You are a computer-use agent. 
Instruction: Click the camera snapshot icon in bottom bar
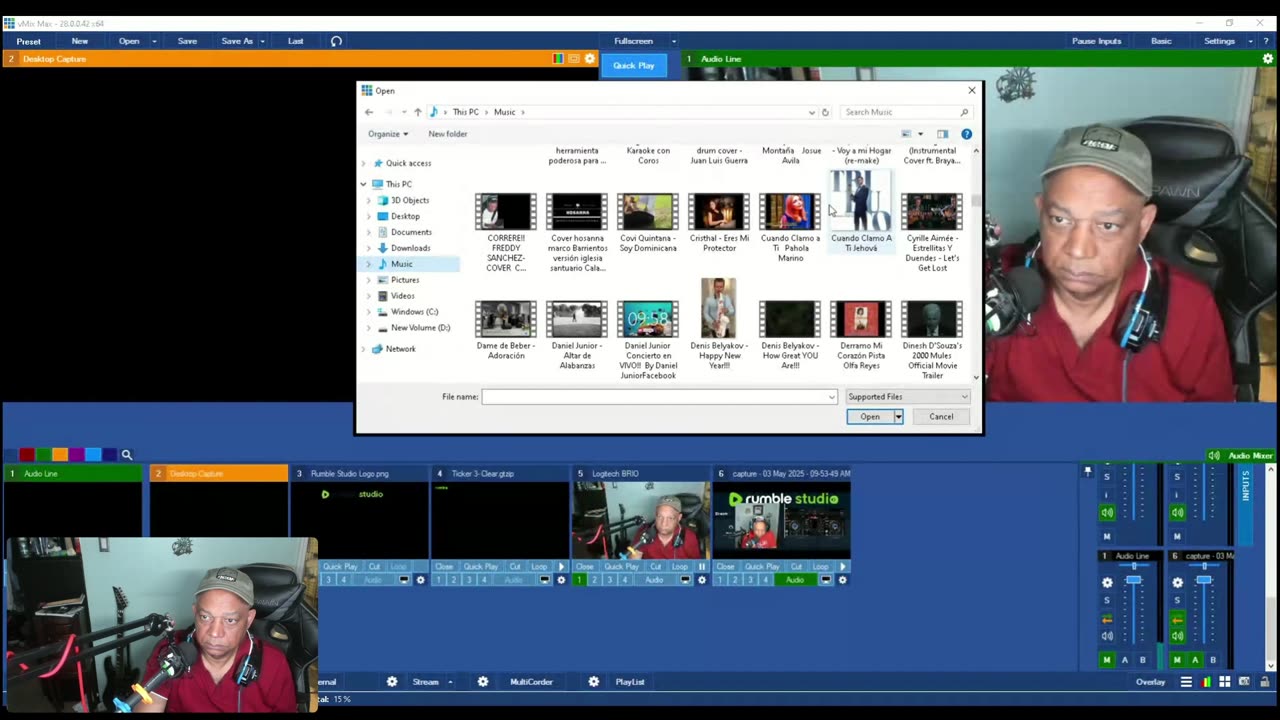click(x=1246, y=682)
